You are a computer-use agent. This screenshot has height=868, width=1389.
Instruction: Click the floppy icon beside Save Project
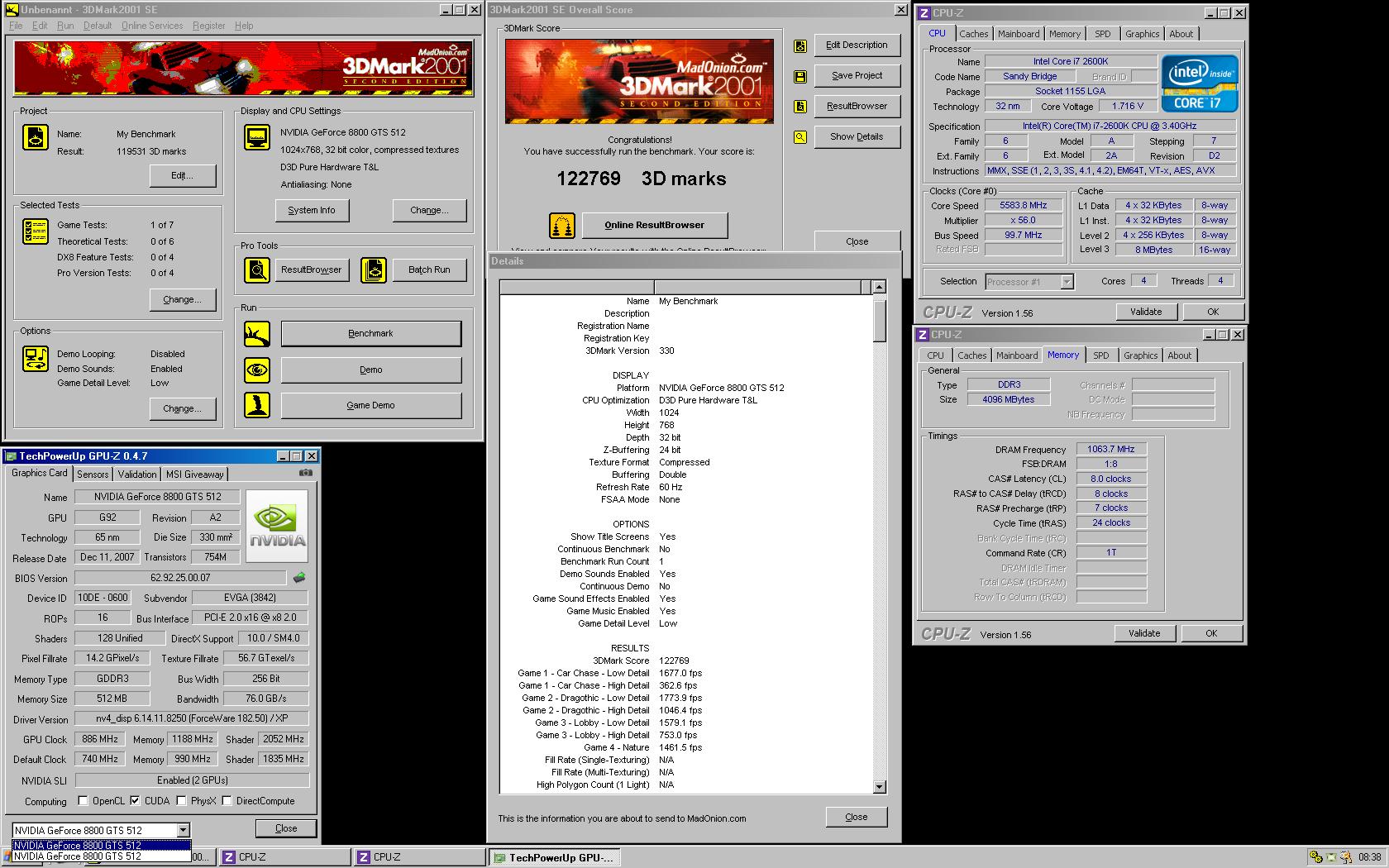click(x=800, y=76)
